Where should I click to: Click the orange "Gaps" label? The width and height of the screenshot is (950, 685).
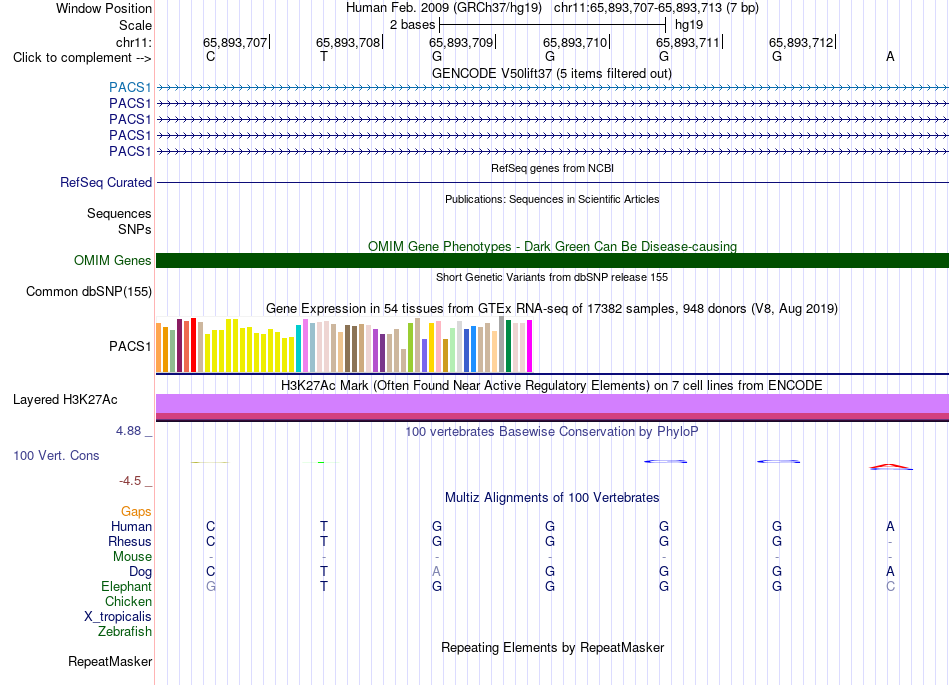(136, 512)
